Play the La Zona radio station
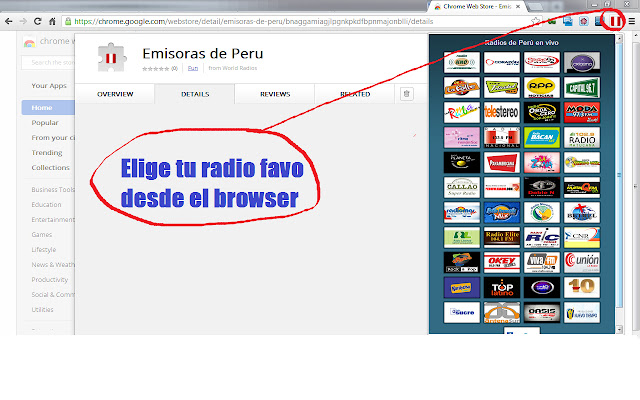 pos(542,162)
